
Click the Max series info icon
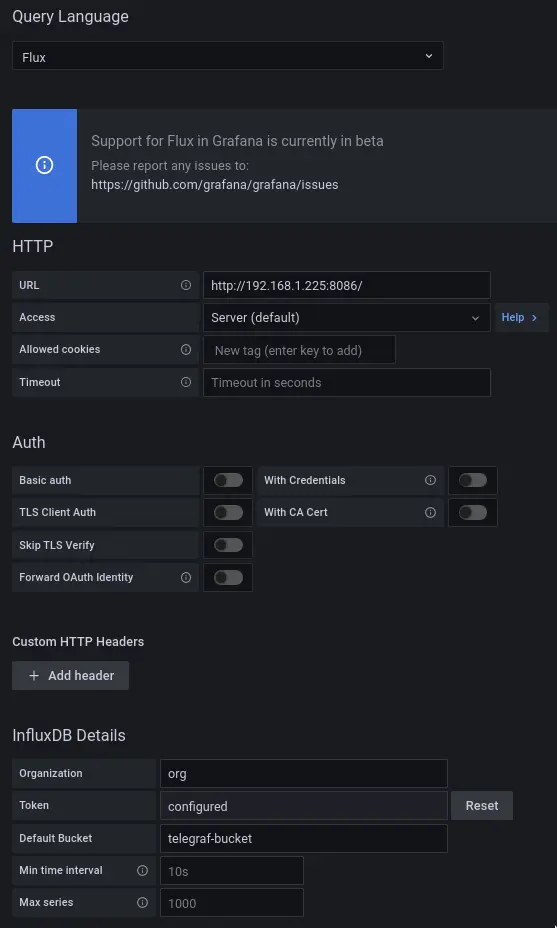[142, 903]
